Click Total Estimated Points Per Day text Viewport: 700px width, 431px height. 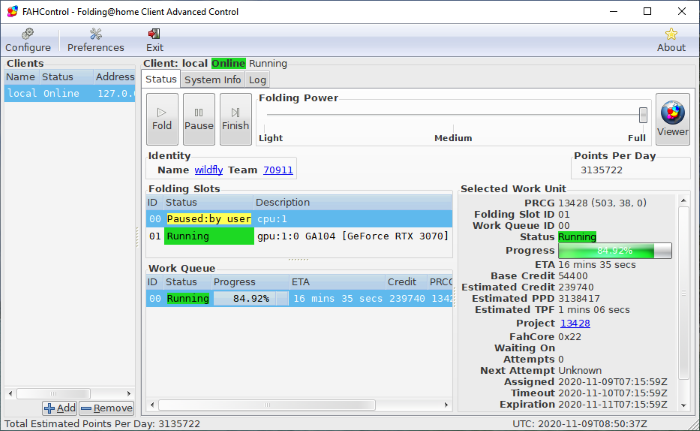point(102,423)
